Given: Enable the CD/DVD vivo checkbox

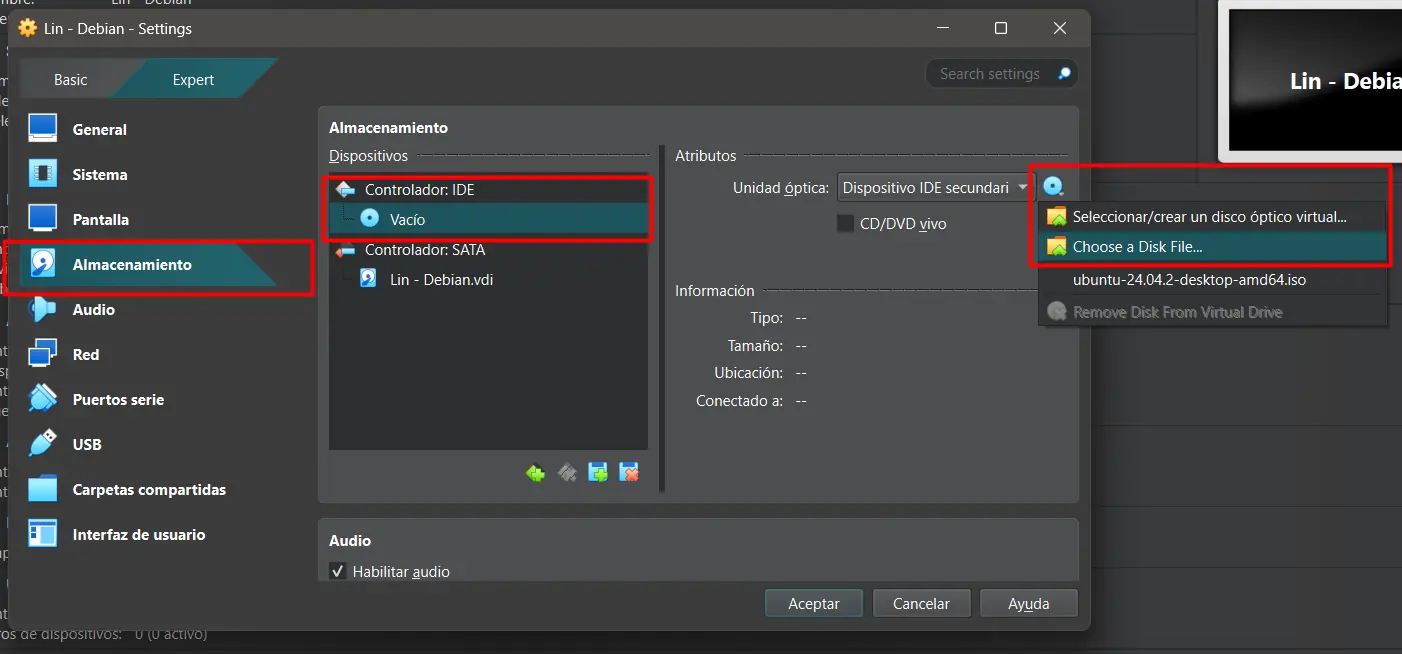Looking at the screenshot, I should tap(846, 224).
